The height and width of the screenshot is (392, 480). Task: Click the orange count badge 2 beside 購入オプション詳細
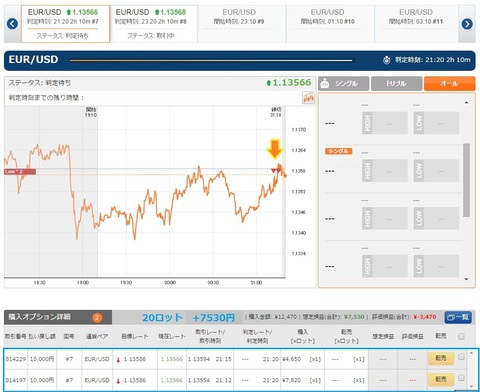97,317
